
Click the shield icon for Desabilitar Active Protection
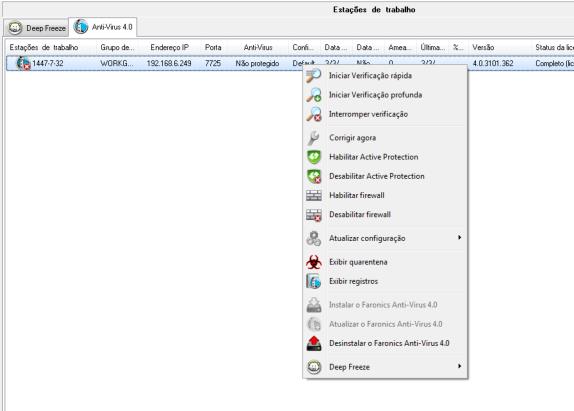314,176
